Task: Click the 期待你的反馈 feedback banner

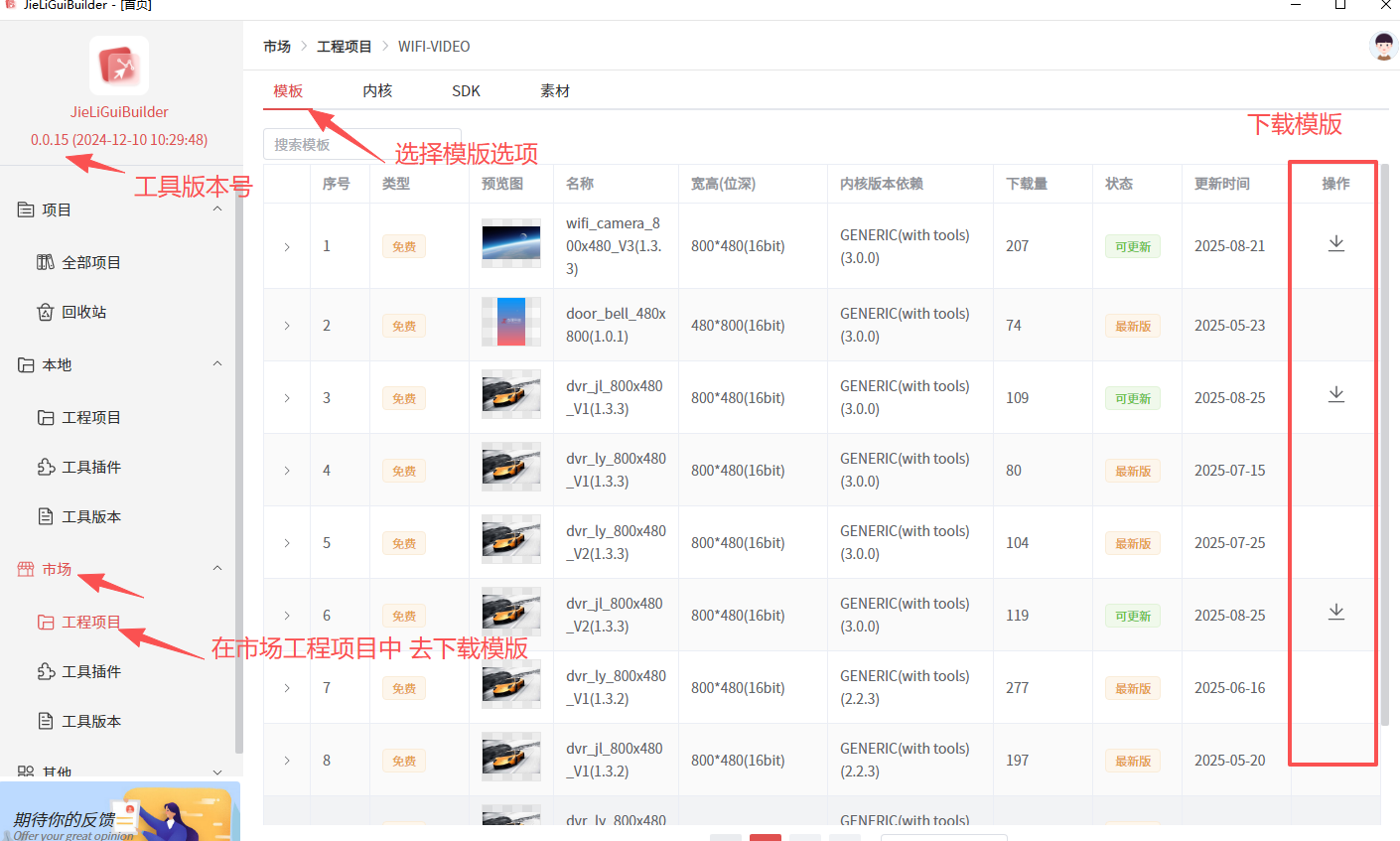Action: coord(120,811)
